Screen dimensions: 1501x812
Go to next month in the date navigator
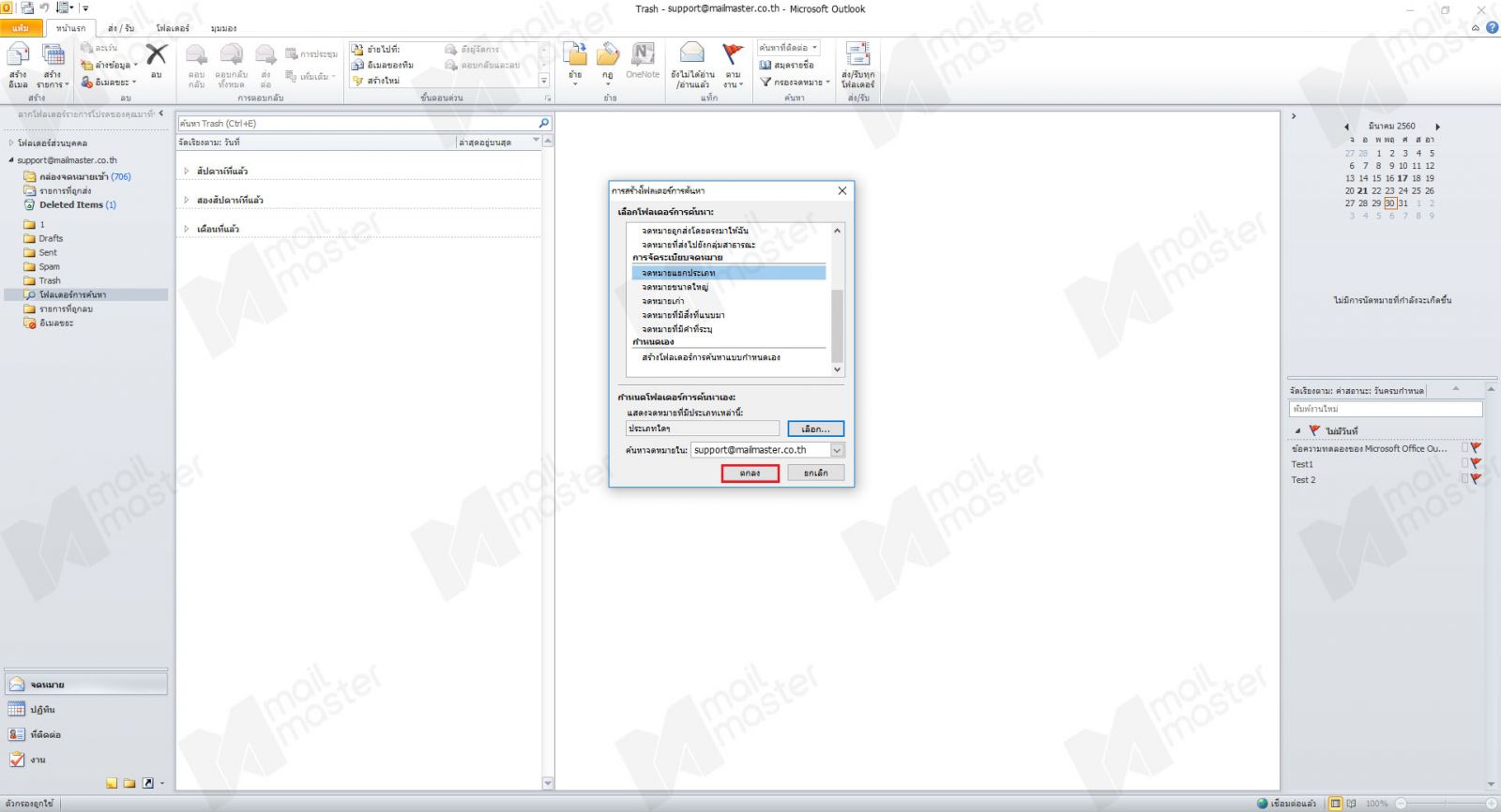click(1437, 127)
